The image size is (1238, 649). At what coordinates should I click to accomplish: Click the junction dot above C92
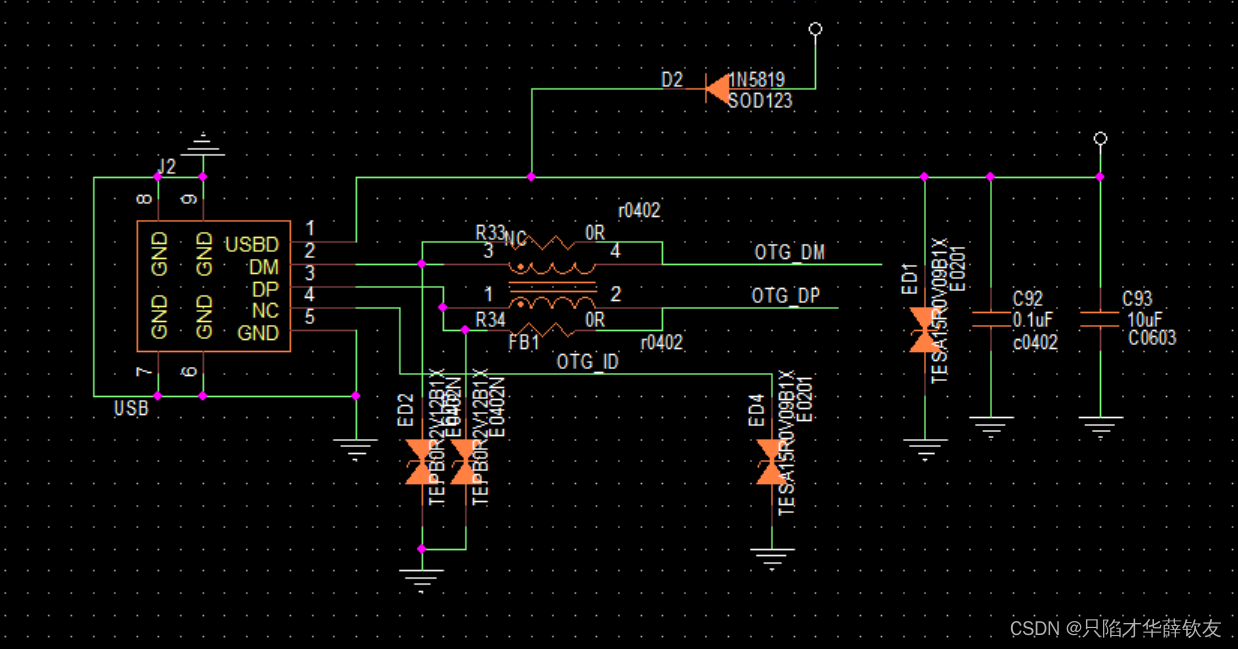coord(990,177)
